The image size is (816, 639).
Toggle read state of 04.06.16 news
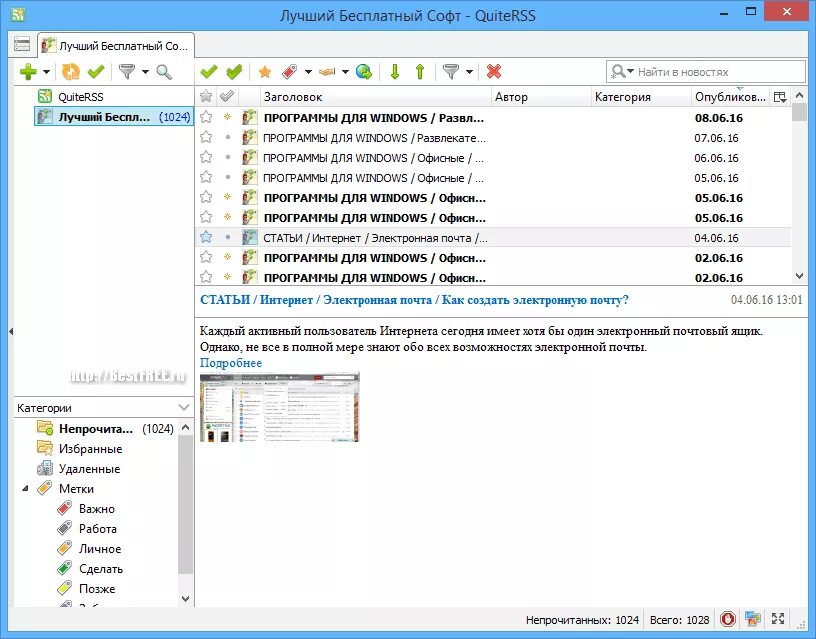(227, 237)
